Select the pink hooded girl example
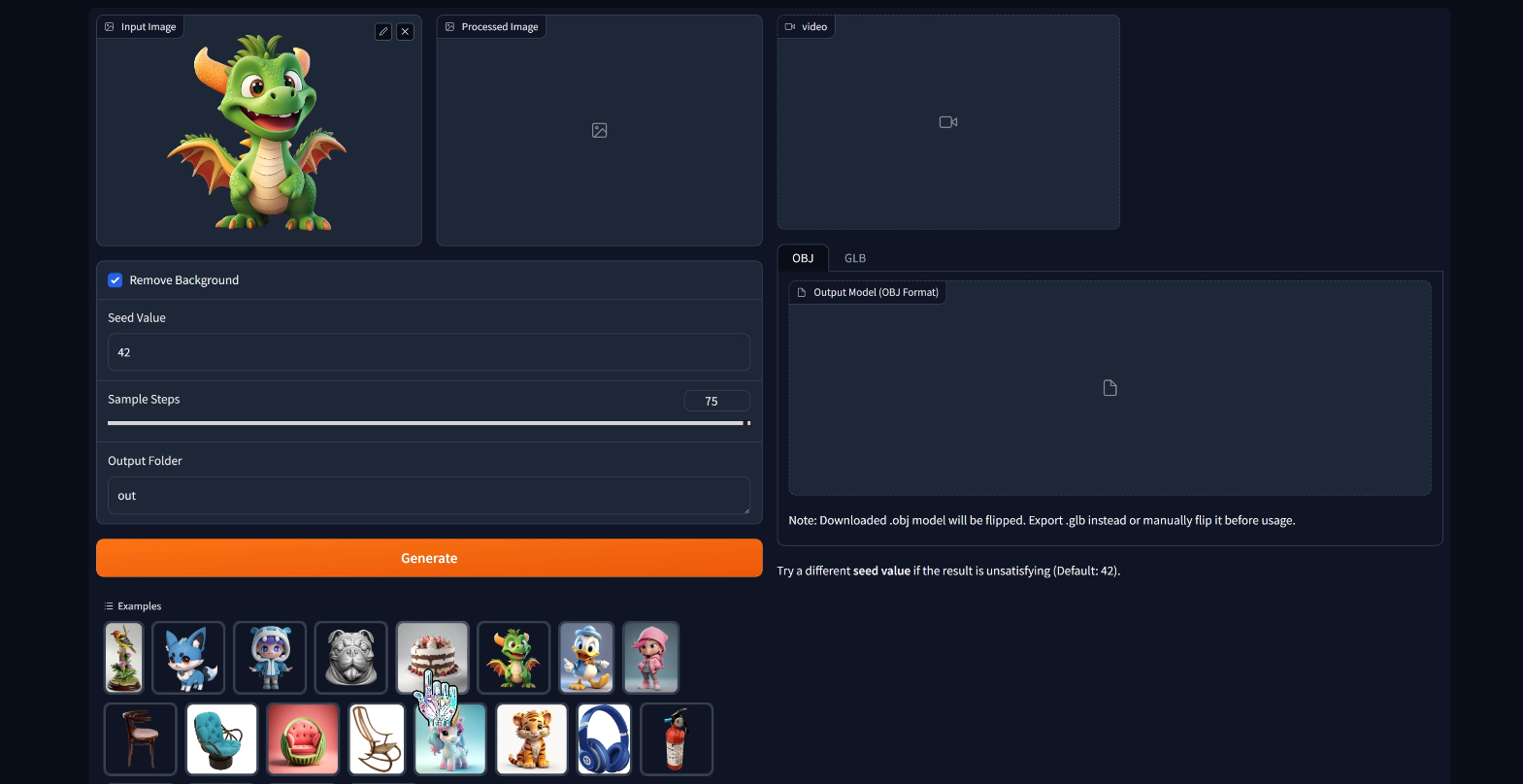Viewport: 1523px width, 784px height. 651,658
